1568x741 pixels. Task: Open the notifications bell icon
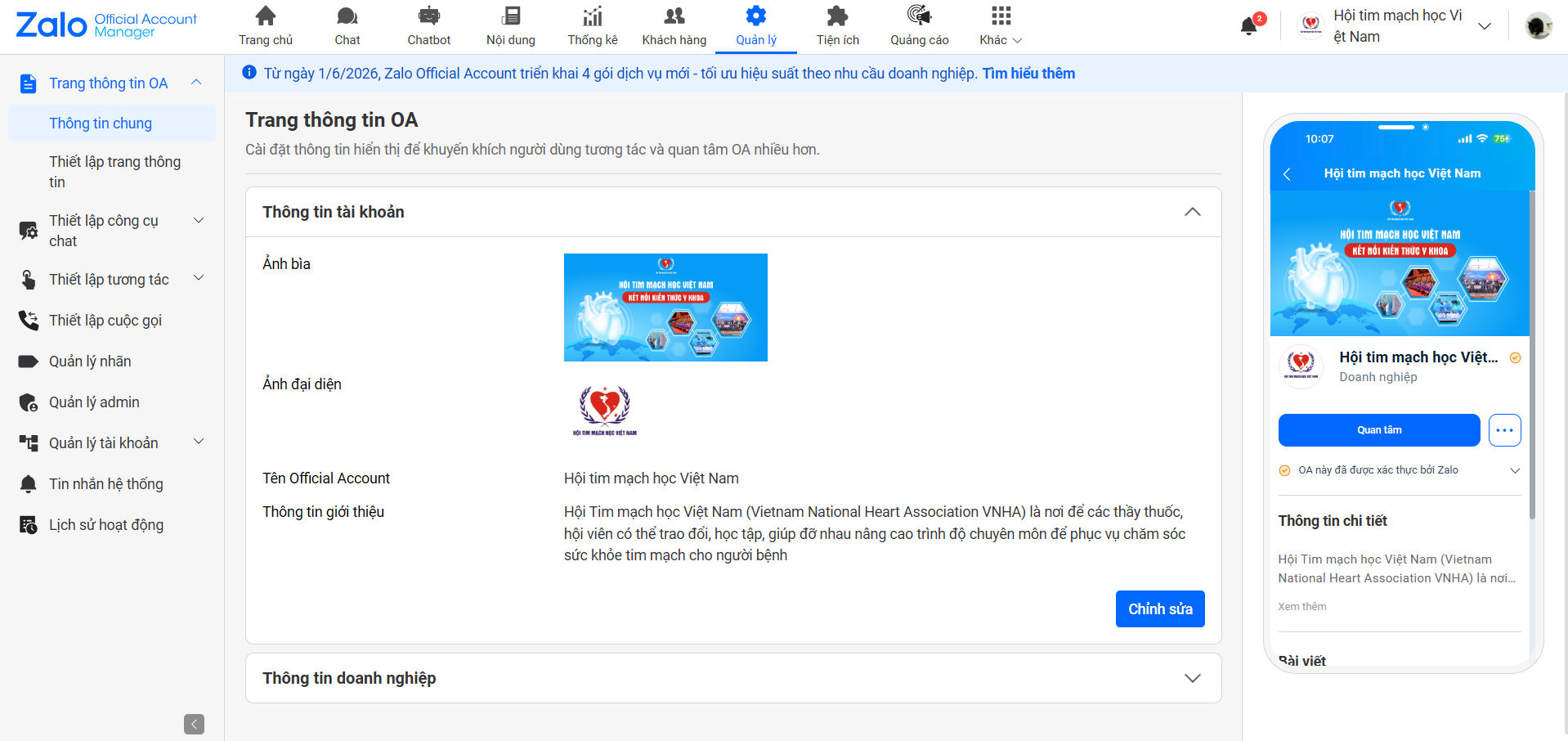[1249, 26]
